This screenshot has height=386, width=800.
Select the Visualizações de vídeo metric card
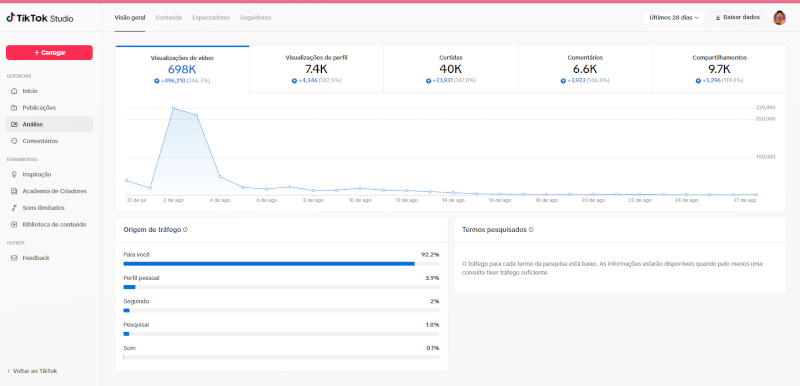click(182, 69)
